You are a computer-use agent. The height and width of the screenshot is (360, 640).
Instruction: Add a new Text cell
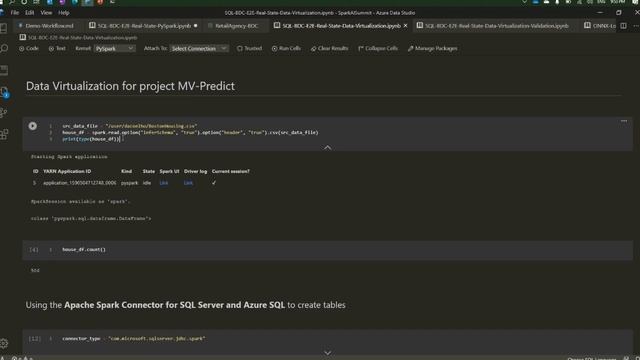(57, 48)
